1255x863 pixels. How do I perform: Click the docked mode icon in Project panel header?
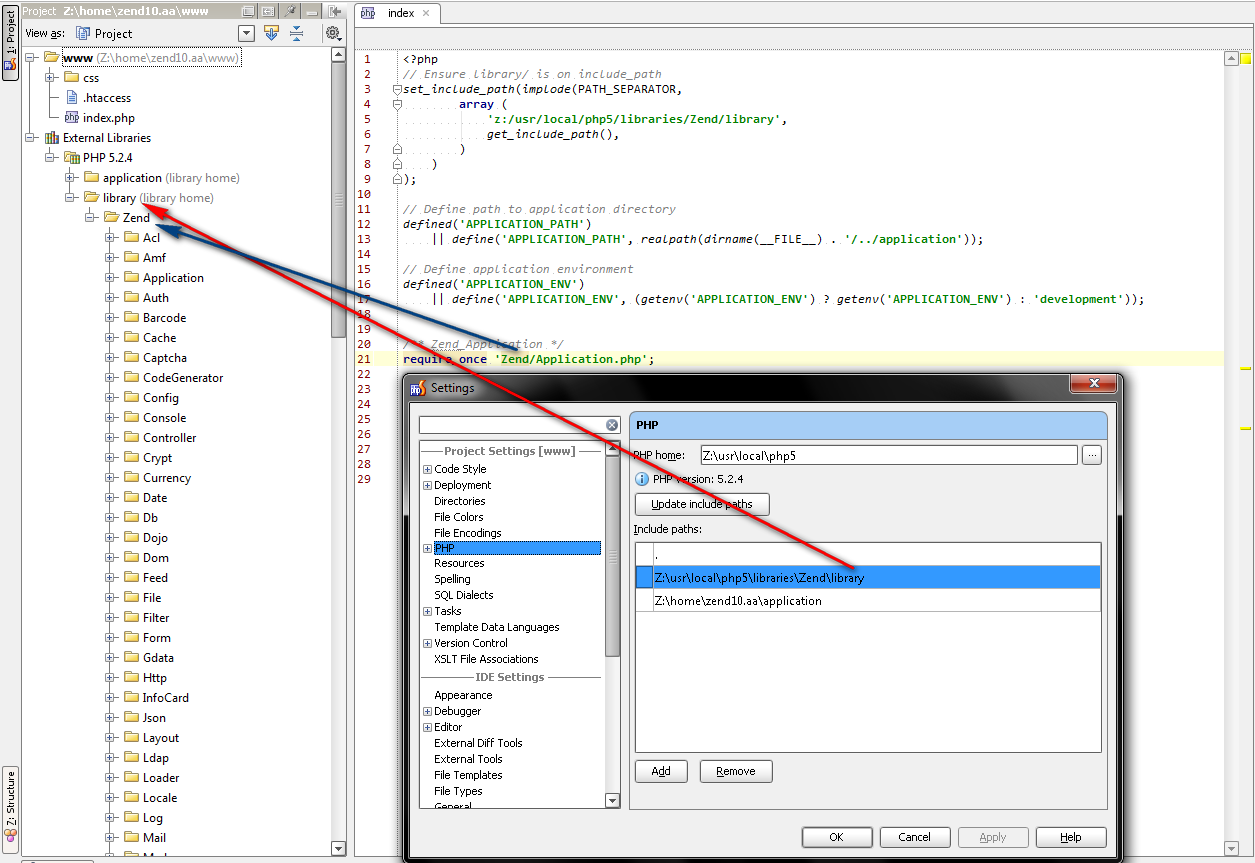(x=268, y=10)
